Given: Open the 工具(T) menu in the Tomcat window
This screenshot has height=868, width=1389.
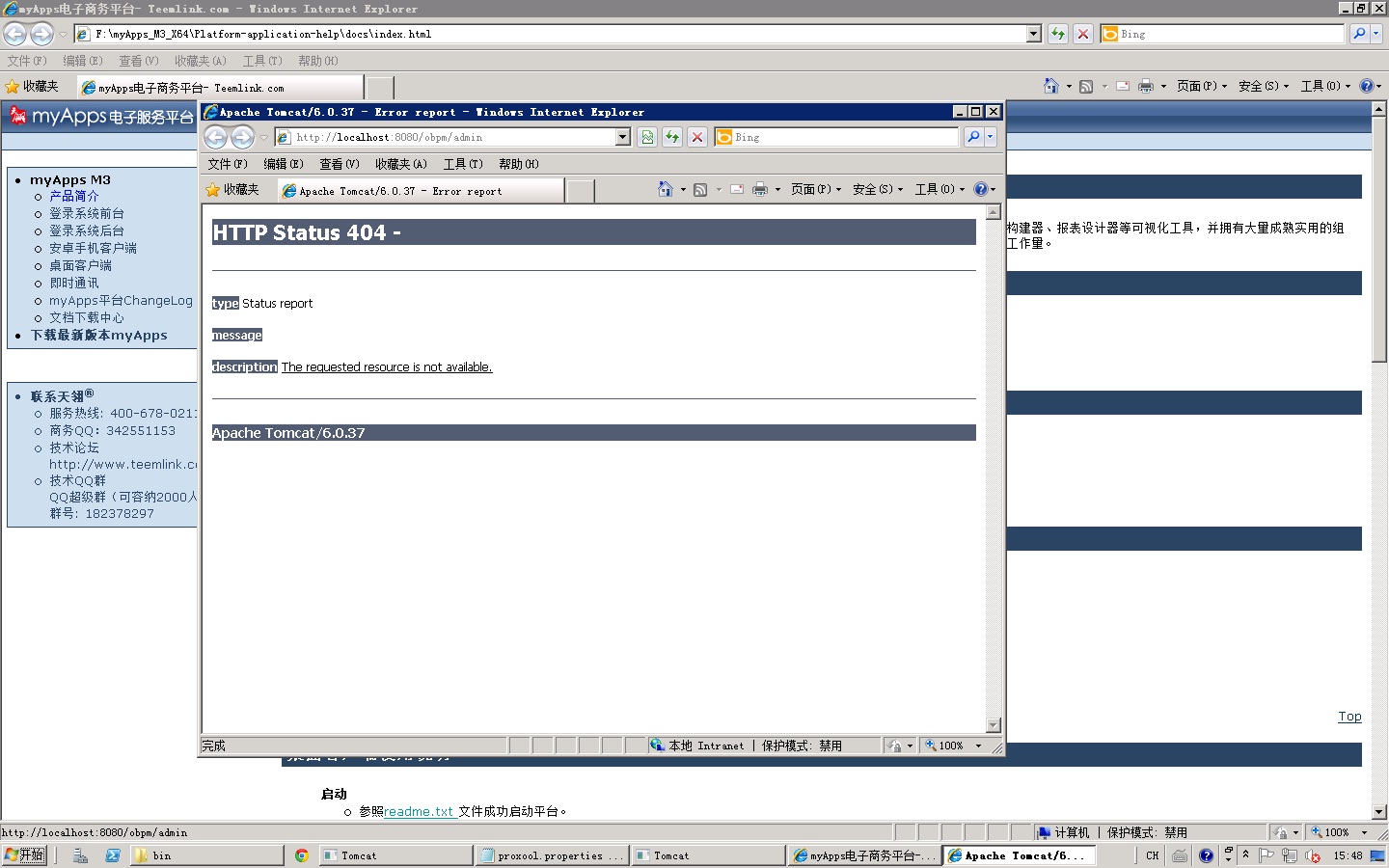Looking at the screenshot, I should [x=463, y=164].
